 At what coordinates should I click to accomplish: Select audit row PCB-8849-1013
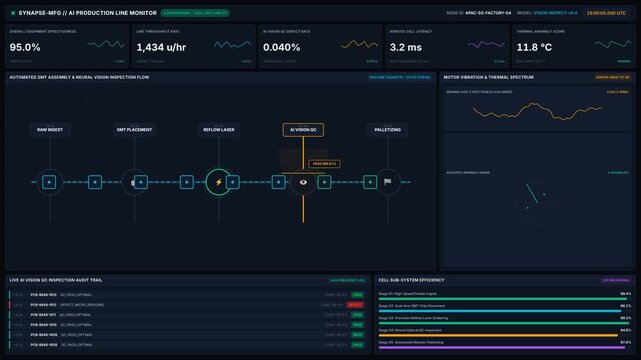(187, 295)
